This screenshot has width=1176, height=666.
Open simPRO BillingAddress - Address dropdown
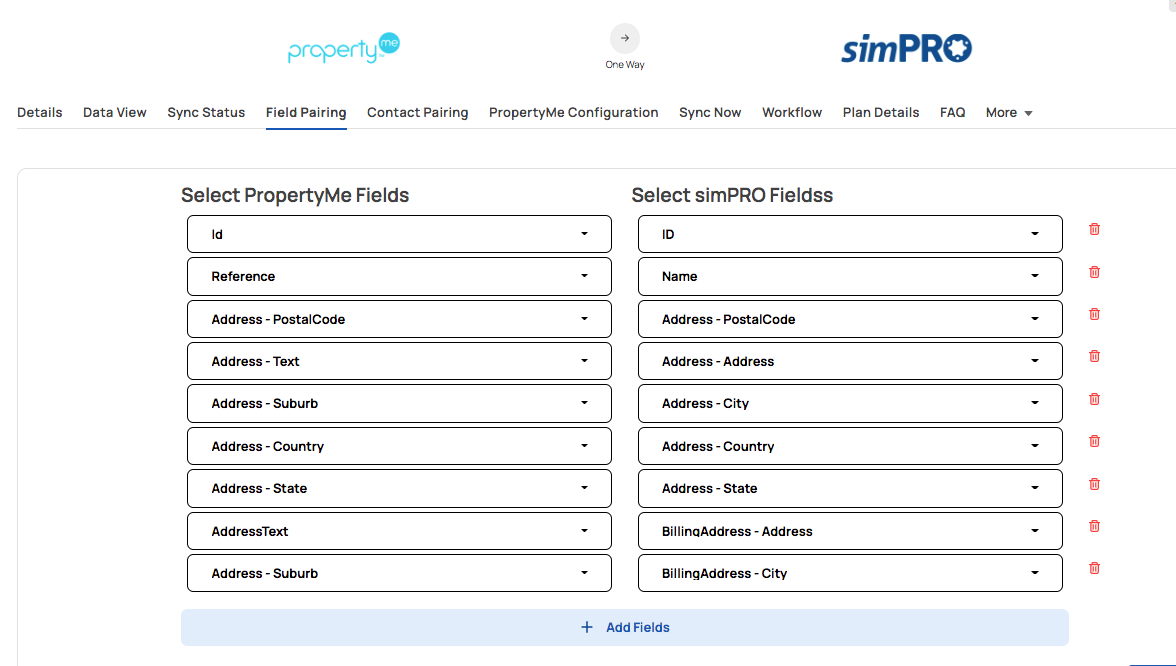(x=850, y=531)
